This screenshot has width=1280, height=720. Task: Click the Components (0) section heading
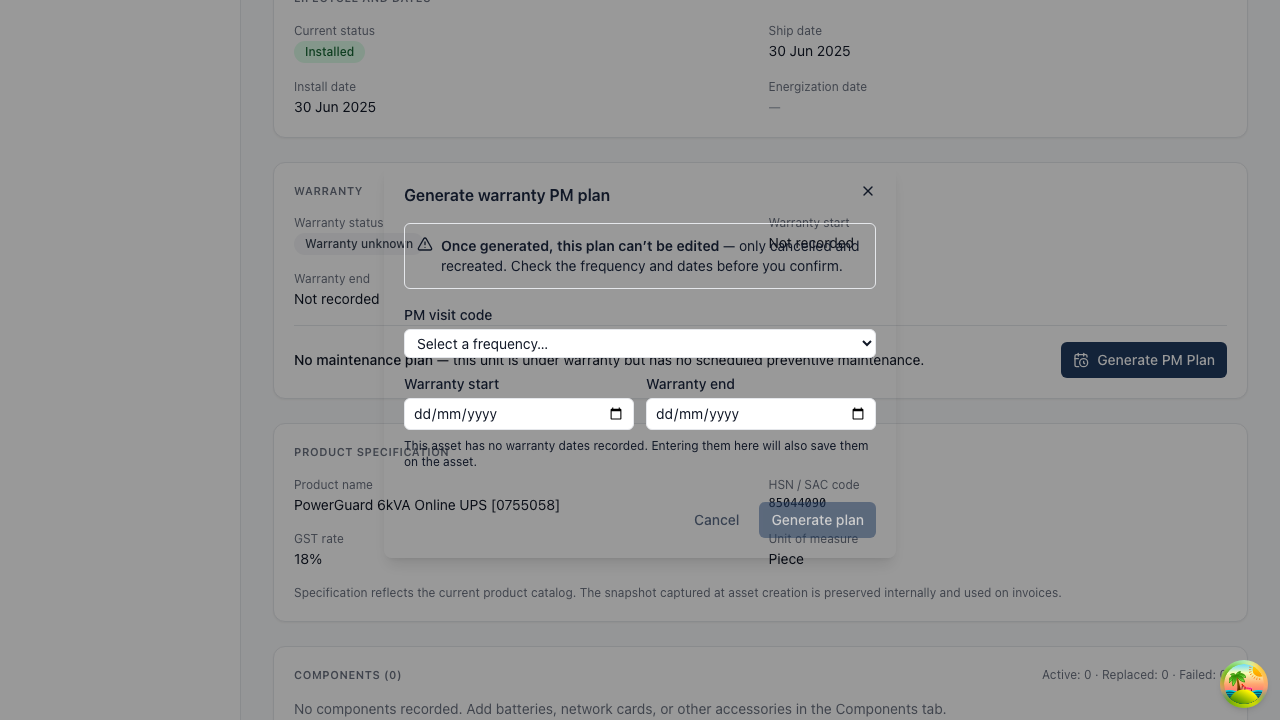point(348,675)
